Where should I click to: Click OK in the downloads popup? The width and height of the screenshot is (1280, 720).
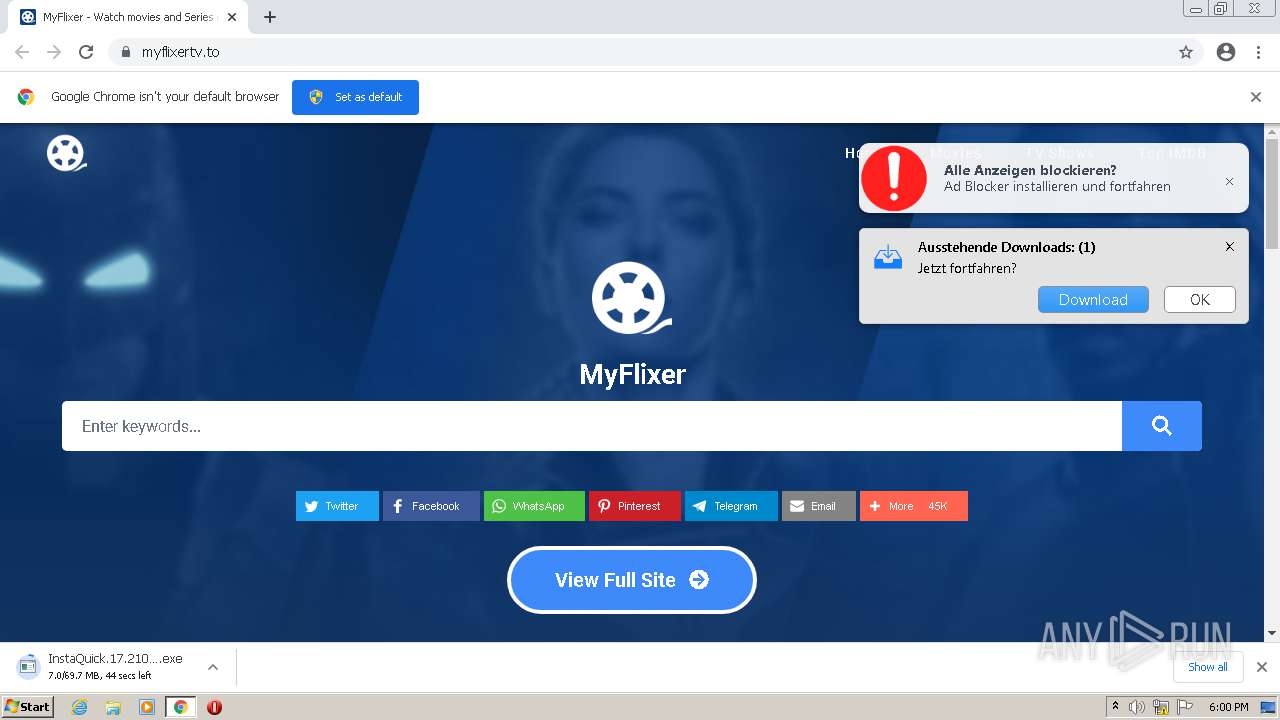coord(1200,300)
